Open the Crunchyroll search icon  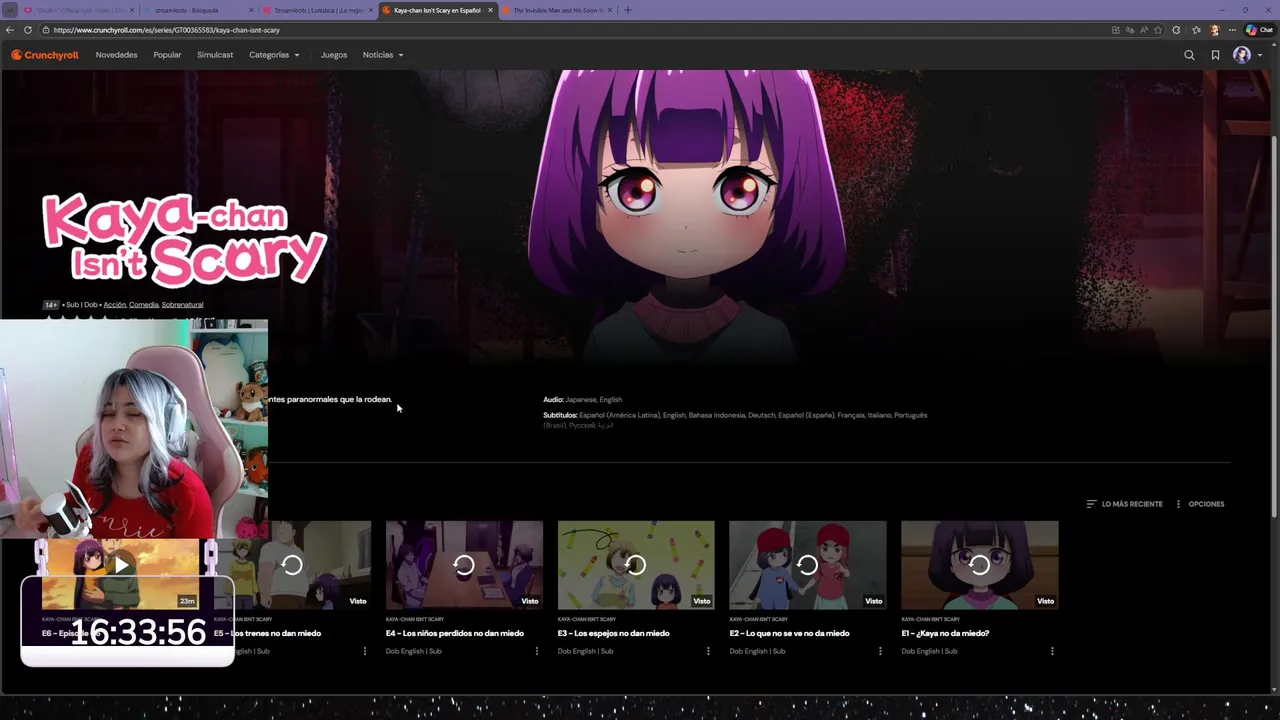[x=1189, y=55]
